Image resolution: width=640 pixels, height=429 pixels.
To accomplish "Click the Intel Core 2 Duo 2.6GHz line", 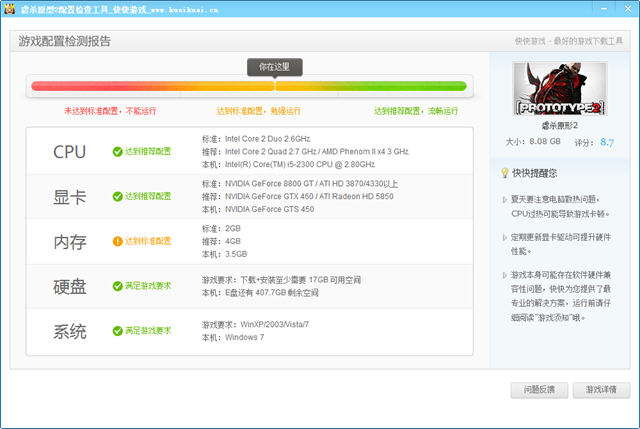I will tap(256, 139).
